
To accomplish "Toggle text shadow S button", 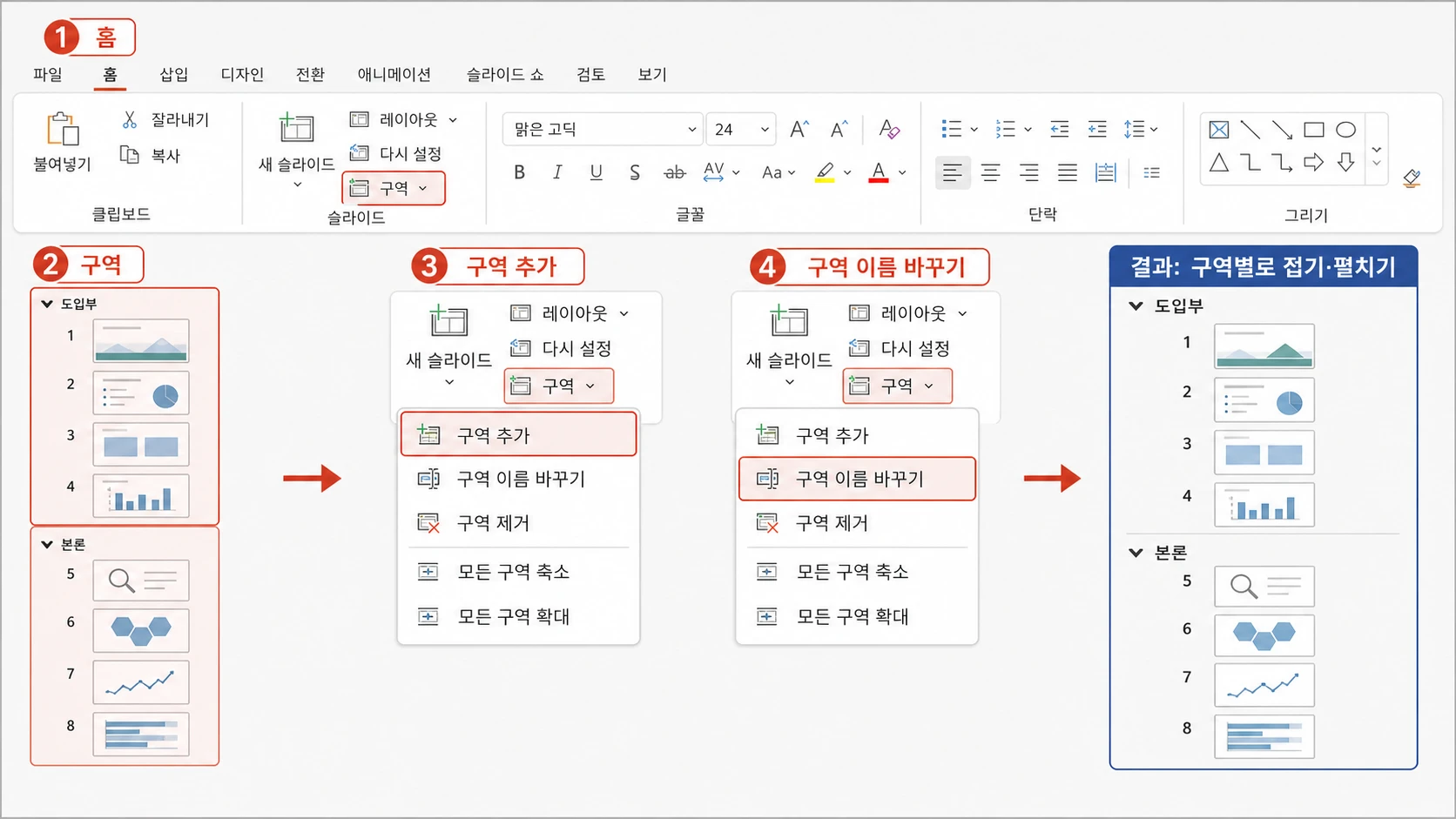I will (635, 172).
